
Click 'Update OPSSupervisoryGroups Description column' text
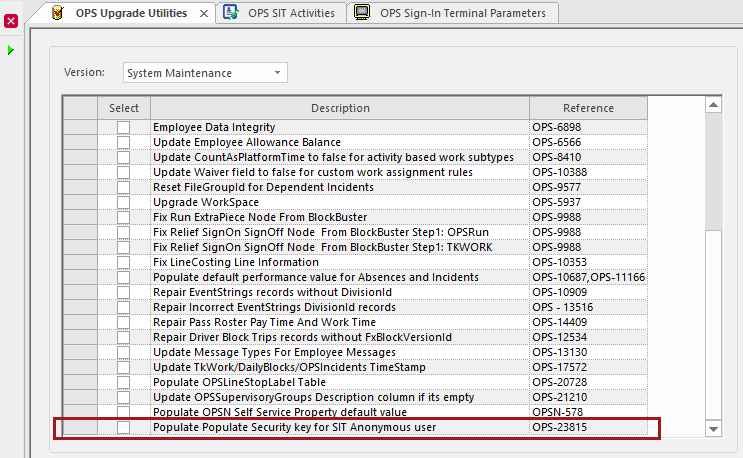point(313,397)
